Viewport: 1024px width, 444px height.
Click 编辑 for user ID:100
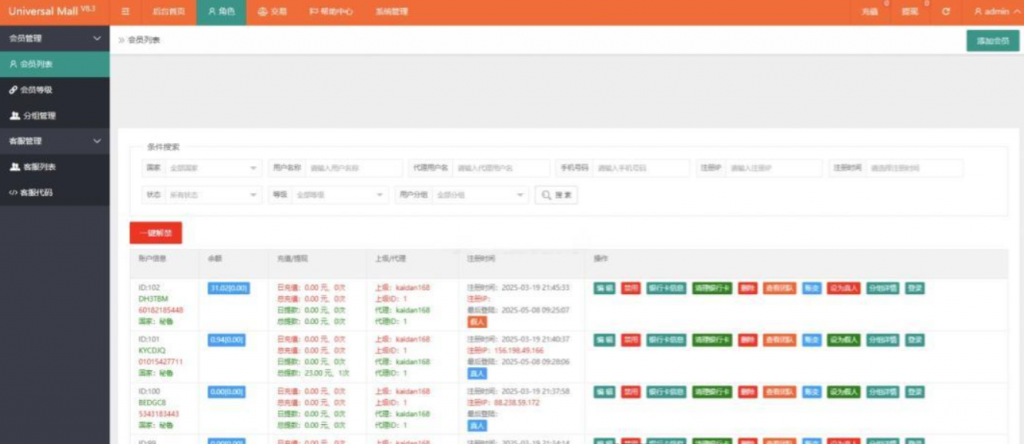point(604,392)
